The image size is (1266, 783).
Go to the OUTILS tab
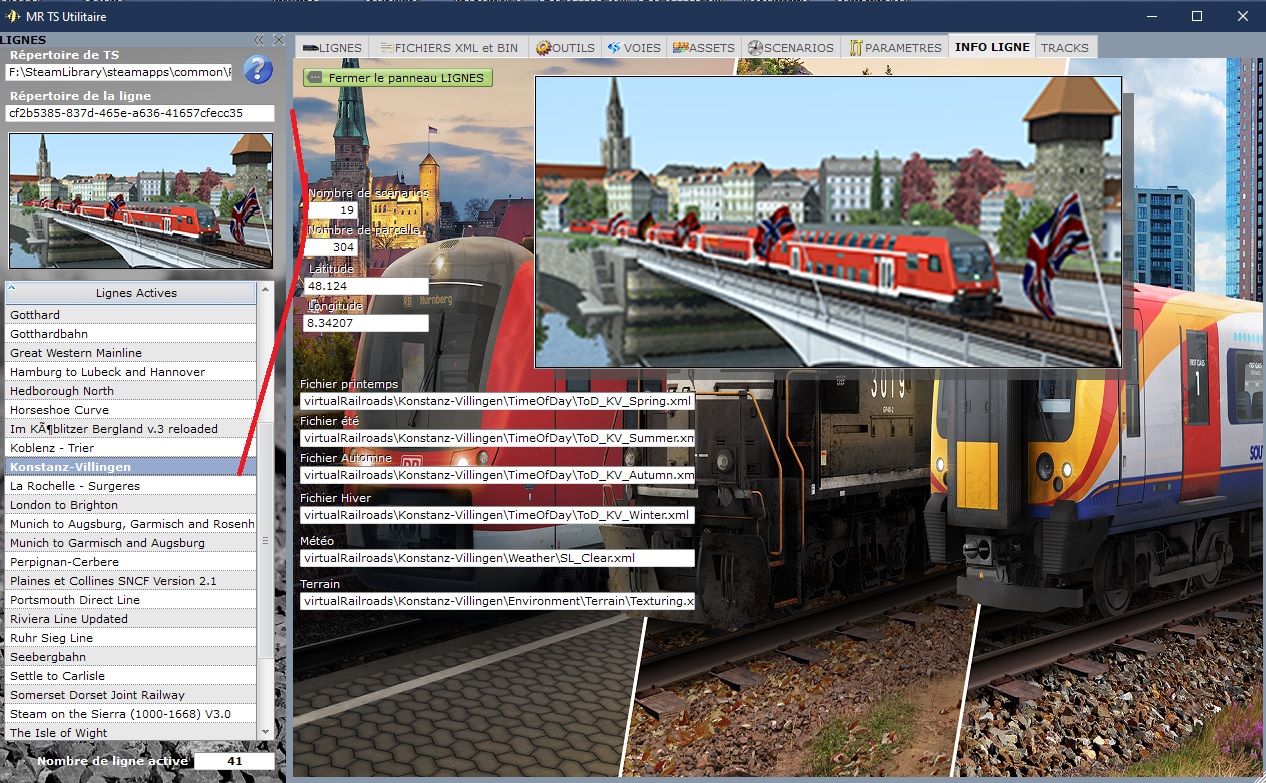pyautogui.click(x=565, y=47)
